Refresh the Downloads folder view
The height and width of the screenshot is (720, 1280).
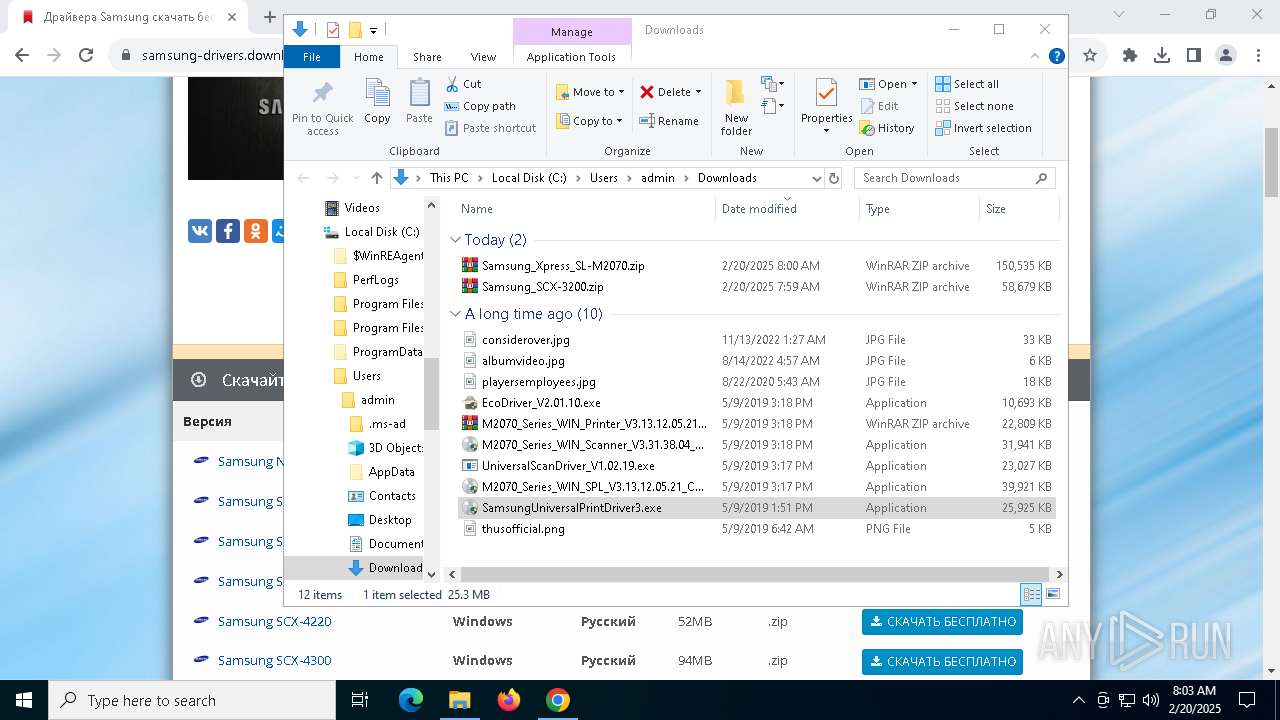834,178
